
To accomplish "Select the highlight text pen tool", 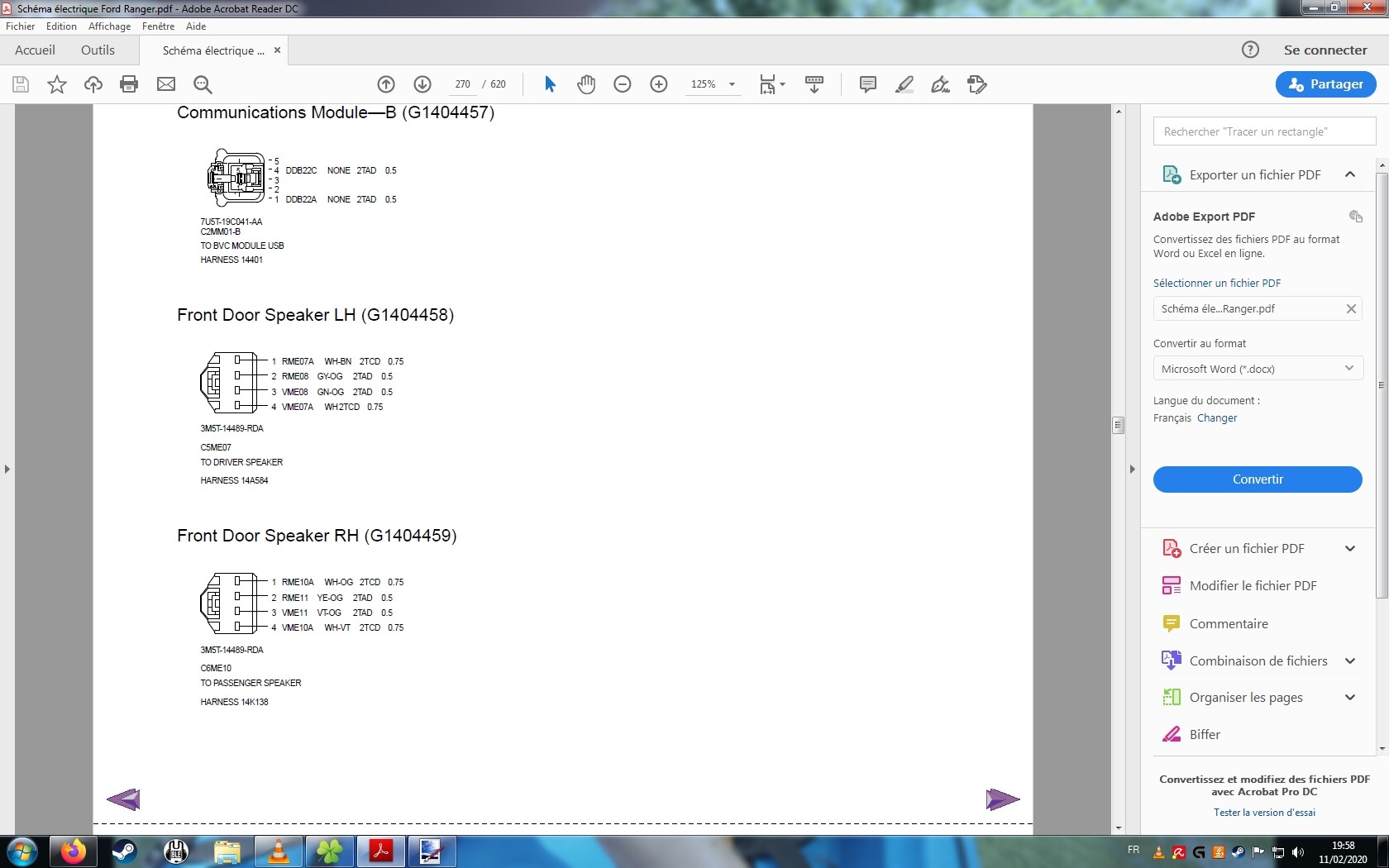I will click(x=905, y=84).
